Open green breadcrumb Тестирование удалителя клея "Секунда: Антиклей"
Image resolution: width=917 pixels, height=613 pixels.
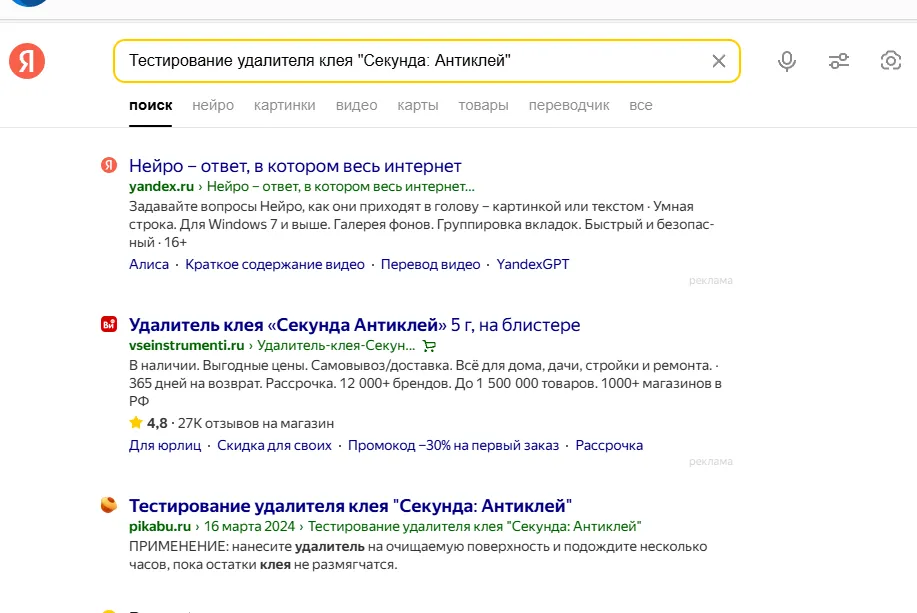click(474, 526)
